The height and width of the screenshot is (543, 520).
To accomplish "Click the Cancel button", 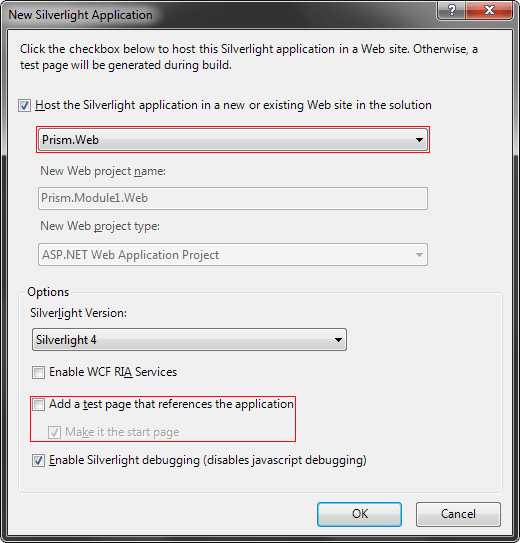I will point(458,514).
